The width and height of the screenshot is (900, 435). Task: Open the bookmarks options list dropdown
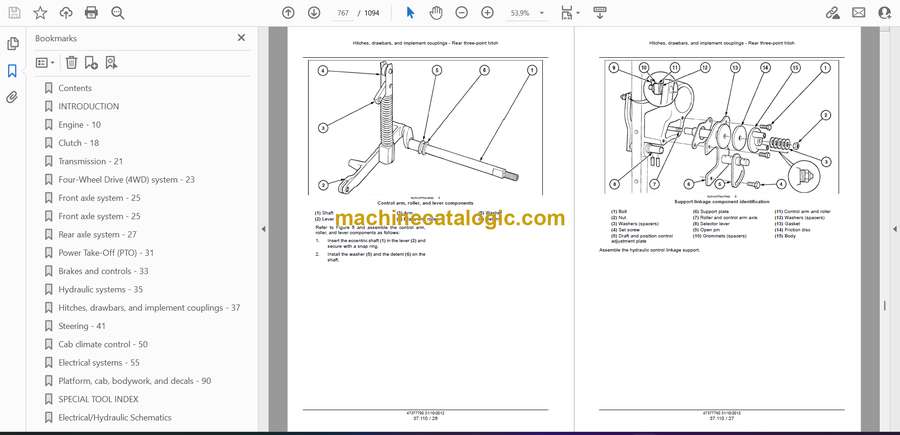[x=45, y=63]
